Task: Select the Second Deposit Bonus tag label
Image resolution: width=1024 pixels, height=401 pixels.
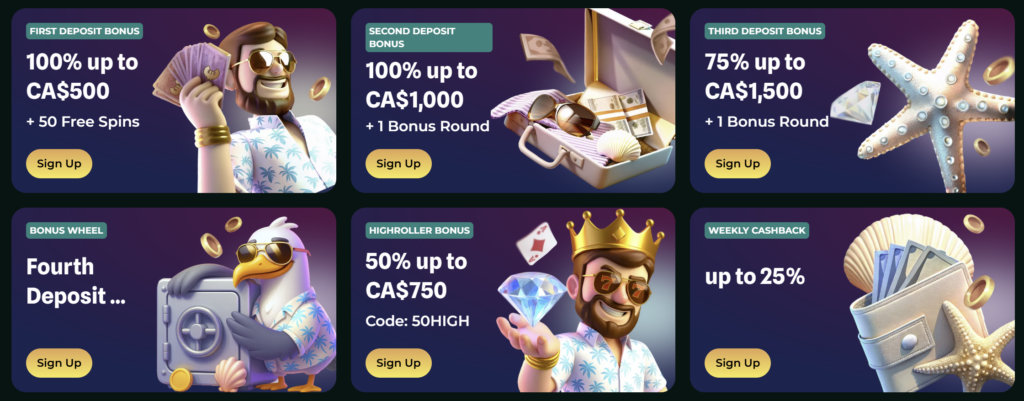Action: [429, 37]
